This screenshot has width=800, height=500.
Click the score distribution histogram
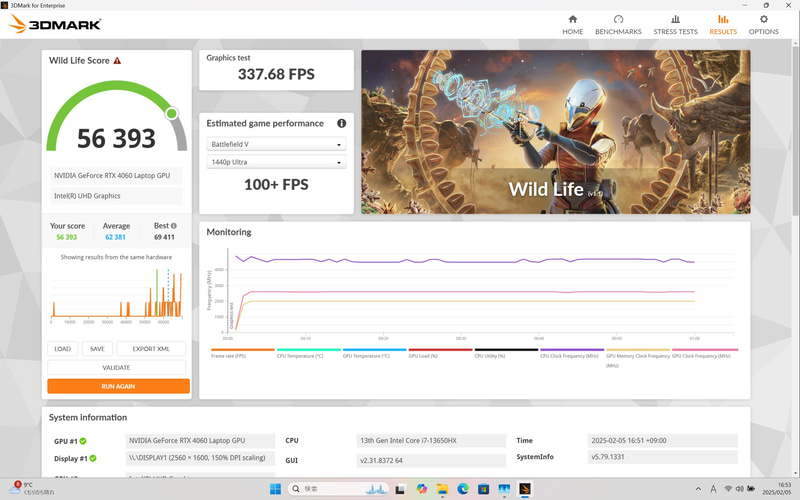click(116, 294)
